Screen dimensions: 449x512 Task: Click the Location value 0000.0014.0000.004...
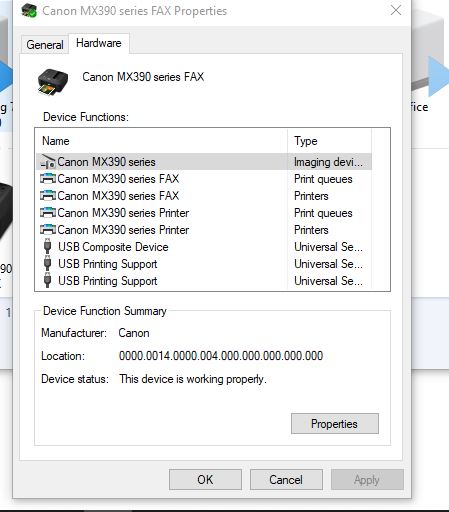coord(221,356)
